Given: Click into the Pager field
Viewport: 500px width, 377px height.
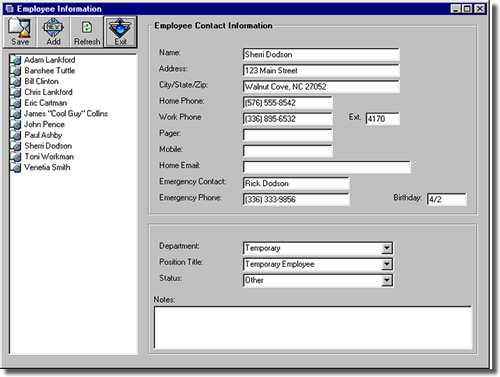Looking at the screenshot, I should [x=288, y=135].
